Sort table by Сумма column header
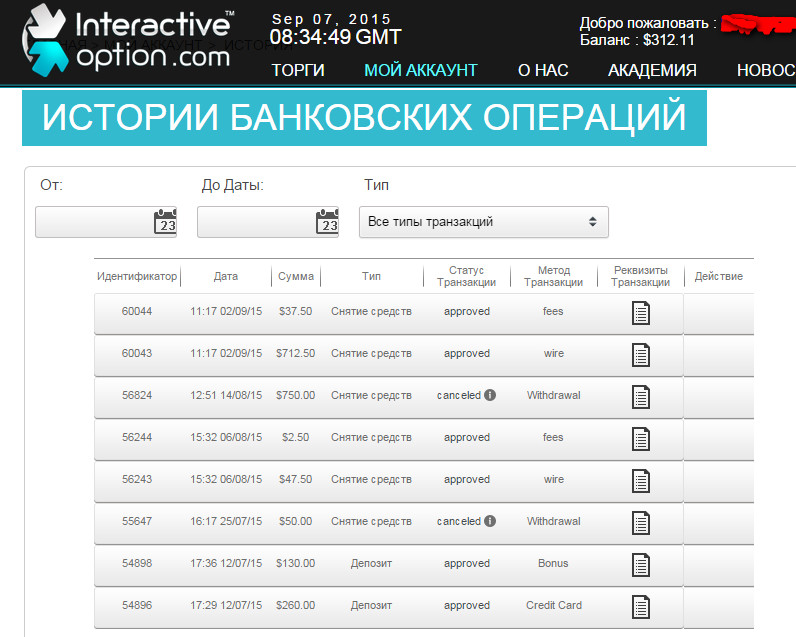Viewport: 796px width, 637px height. pyautogui.click(x=296, y=277)
